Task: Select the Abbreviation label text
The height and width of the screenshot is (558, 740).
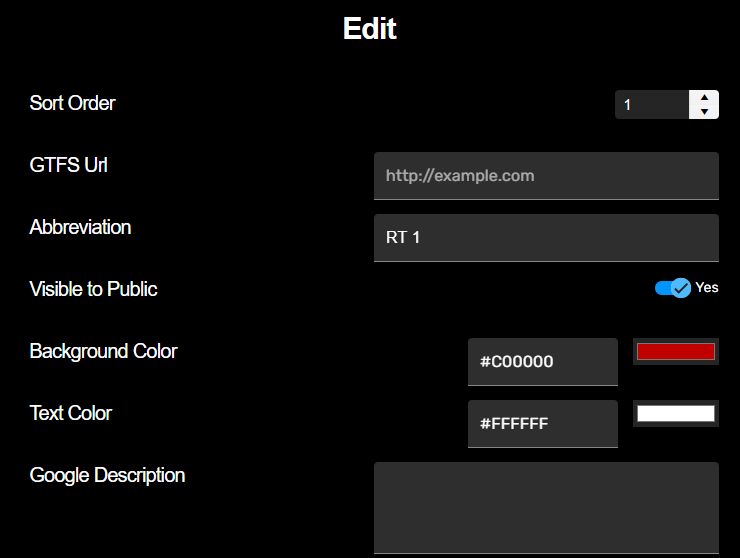Action: coord(80,227)
